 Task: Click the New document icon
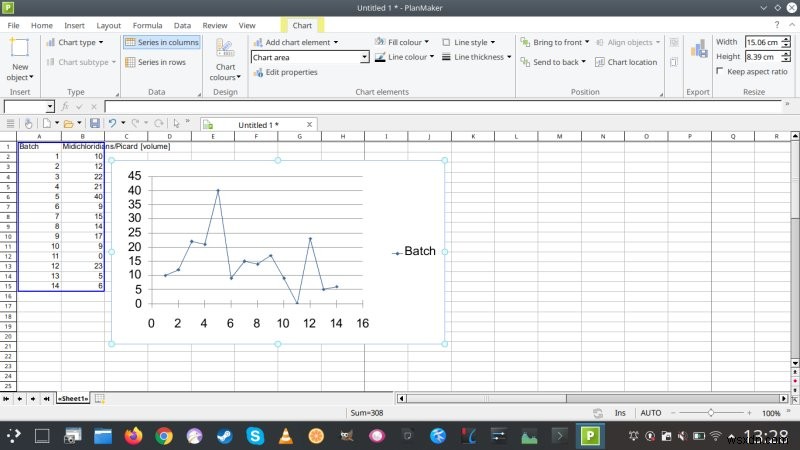46,123
